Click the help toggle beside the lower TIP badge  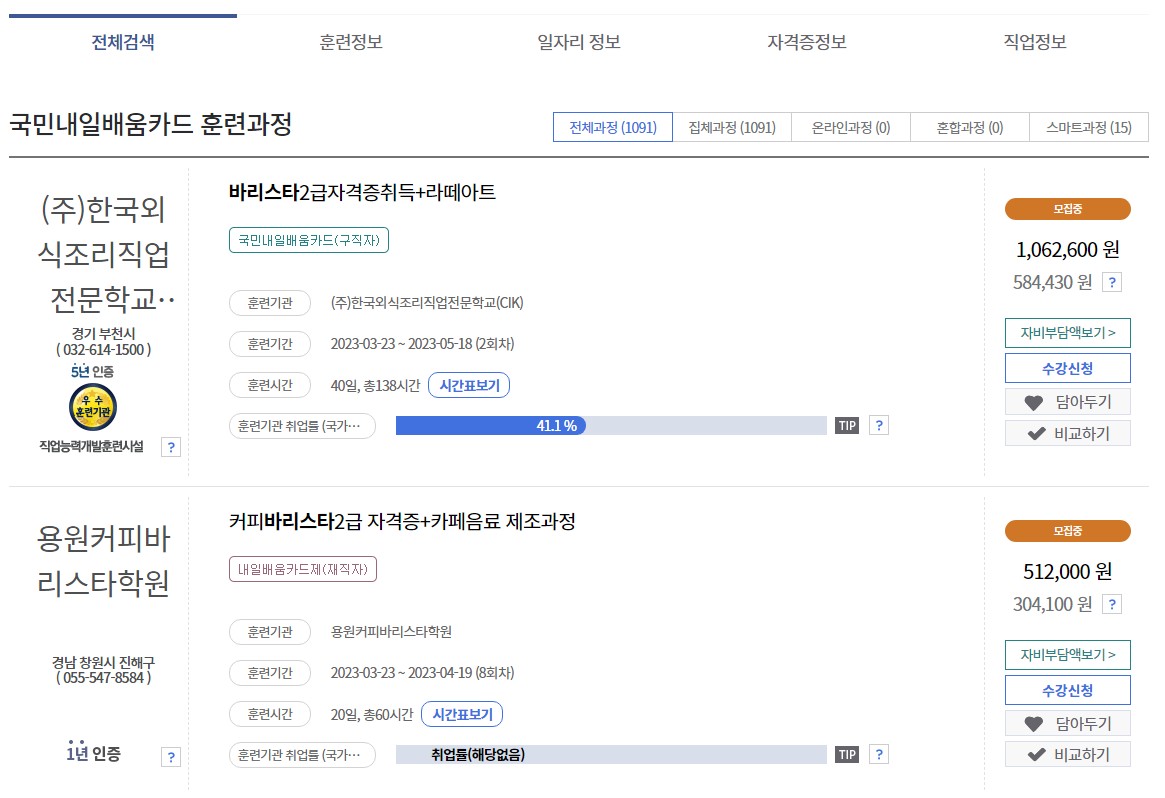878,754
